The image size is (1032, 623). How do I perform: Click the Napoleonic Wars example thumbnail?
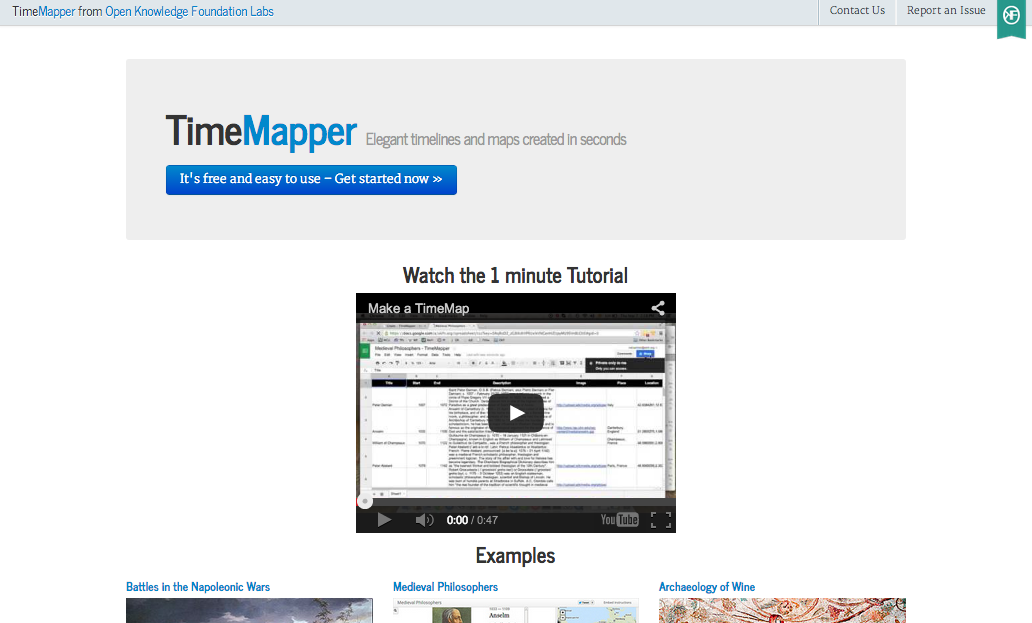[248, 611]
